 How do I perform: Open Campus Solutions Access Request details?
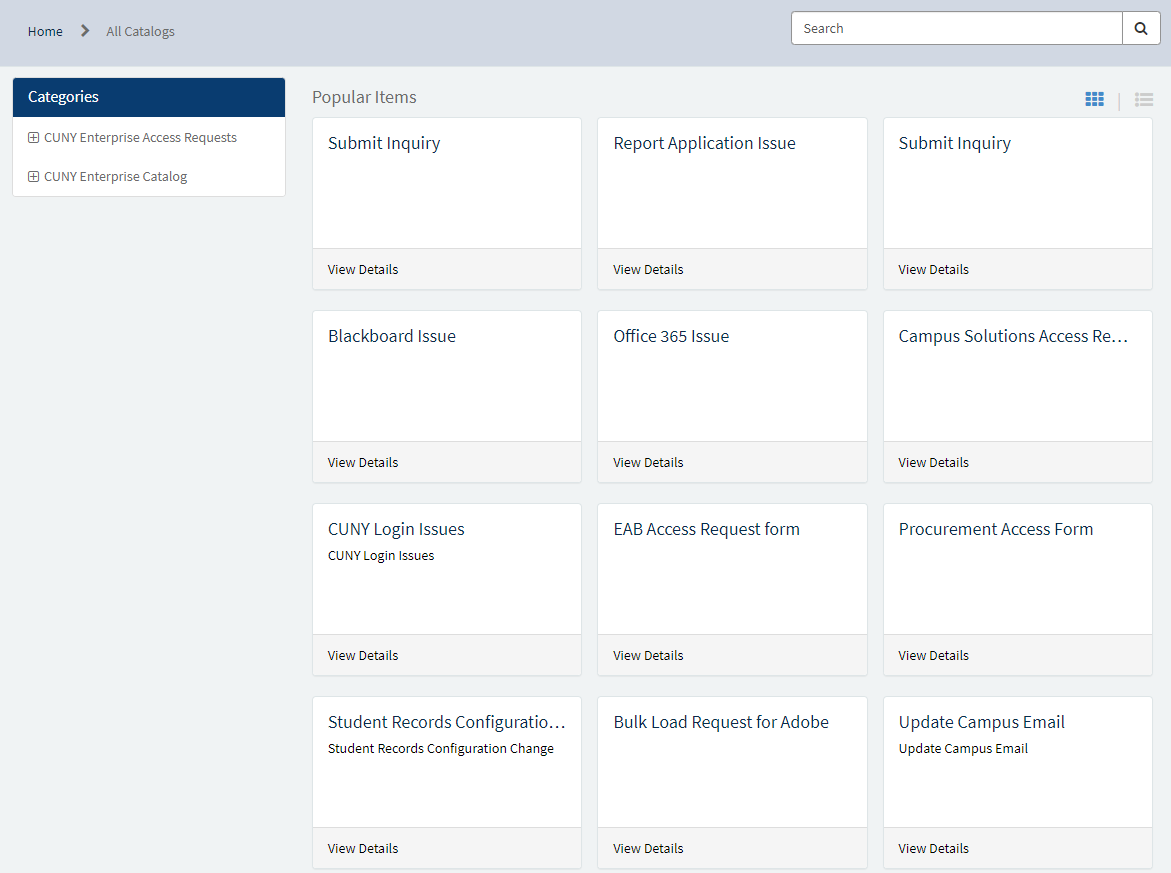[933, 462]
